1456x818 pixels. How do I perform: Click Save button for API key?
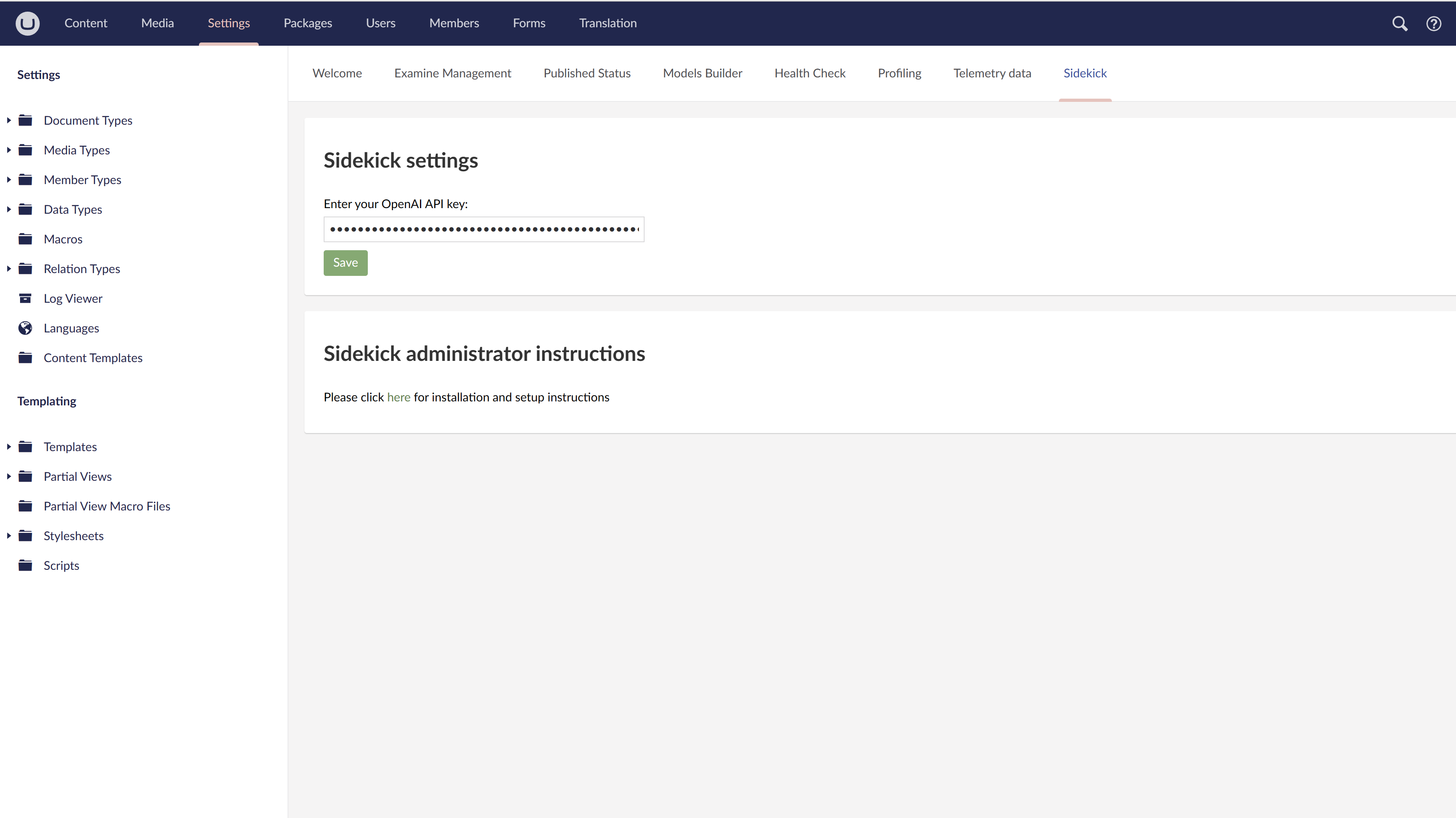coord(344,262)
